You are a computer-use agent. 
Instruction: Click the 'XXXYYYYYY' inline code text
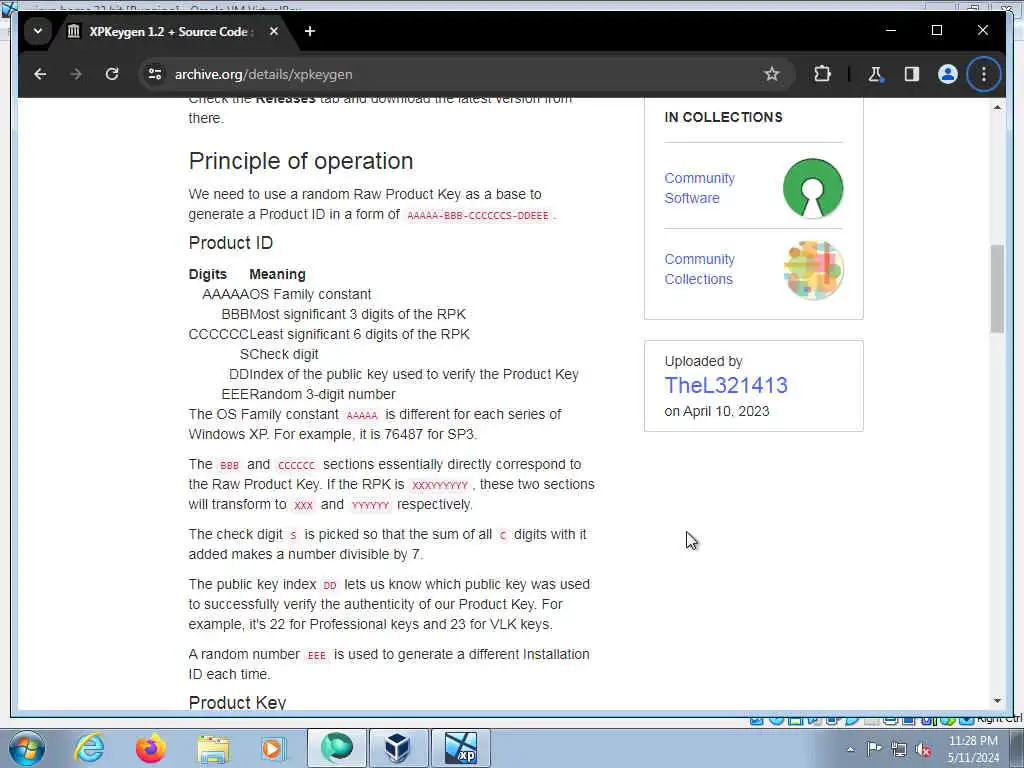pos(440,485)
